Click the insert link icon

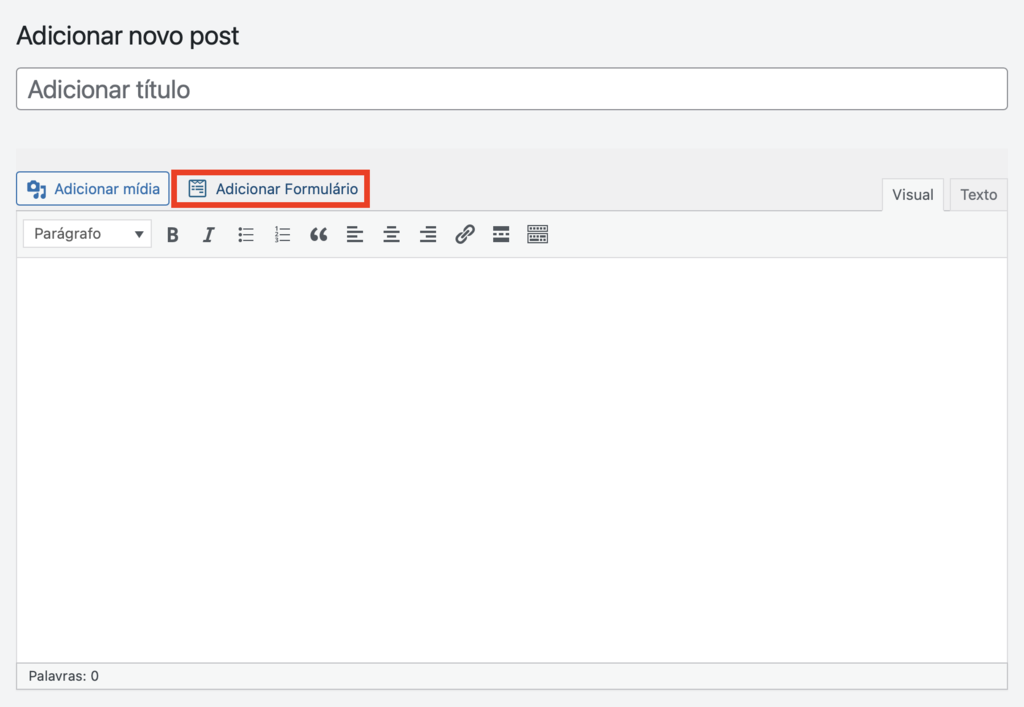[x=464, y=234]
